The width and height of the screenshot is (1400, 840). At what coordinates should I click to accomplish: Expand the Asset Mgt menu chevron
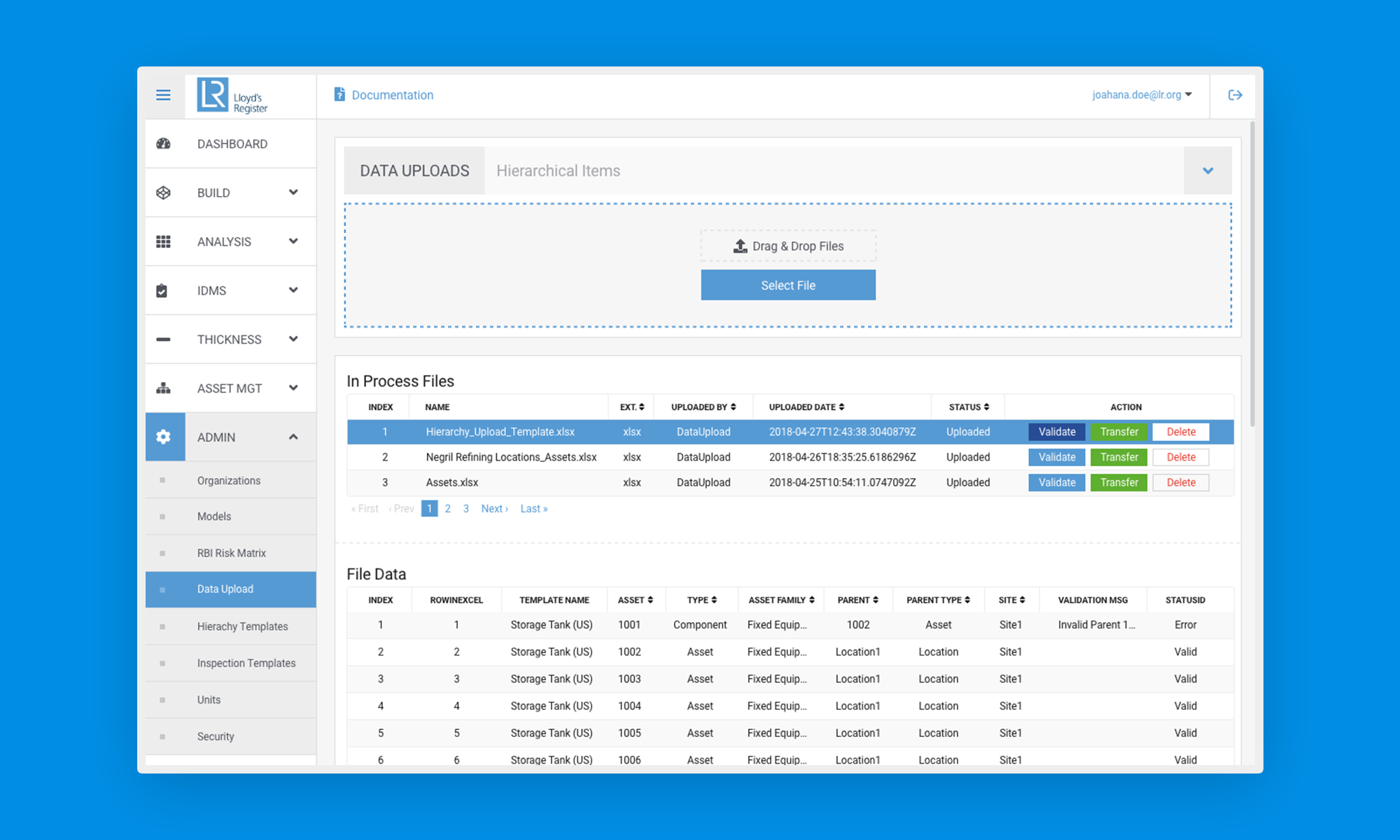tap(293, 388)
